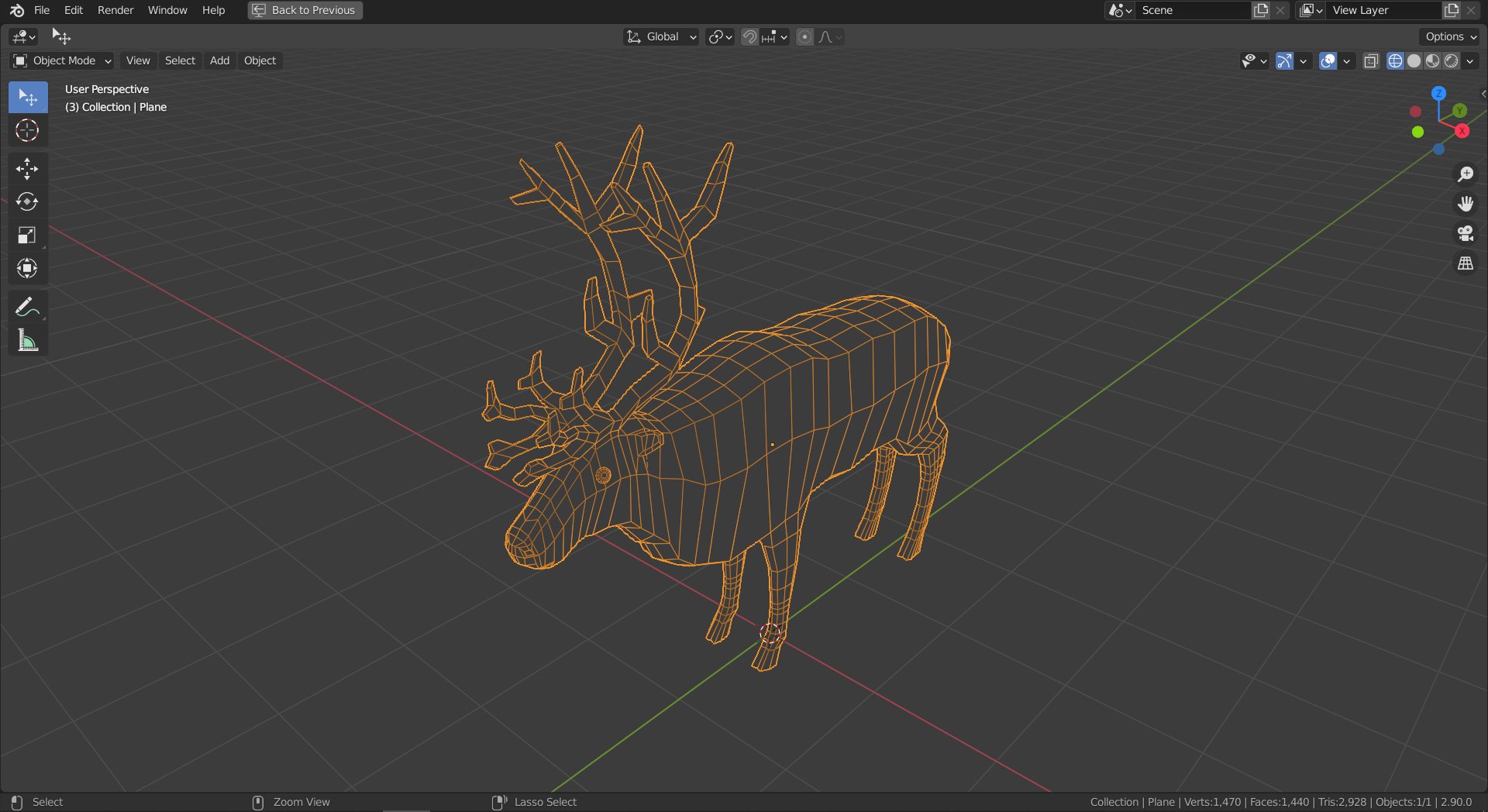Viewport: 1488px width, 812px height.
Task: Open the Scene browse dropdown icon
Action: 1120,10
